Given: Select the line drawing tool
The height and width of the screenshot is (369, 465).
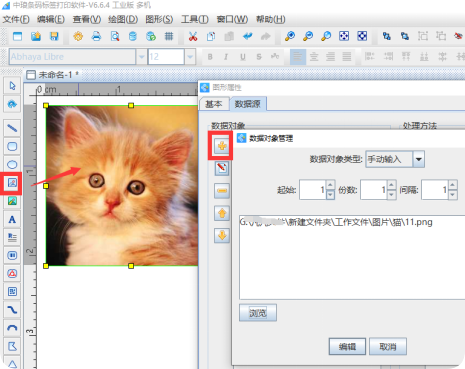Looking at the screenshot, I should tap(12, 128).
